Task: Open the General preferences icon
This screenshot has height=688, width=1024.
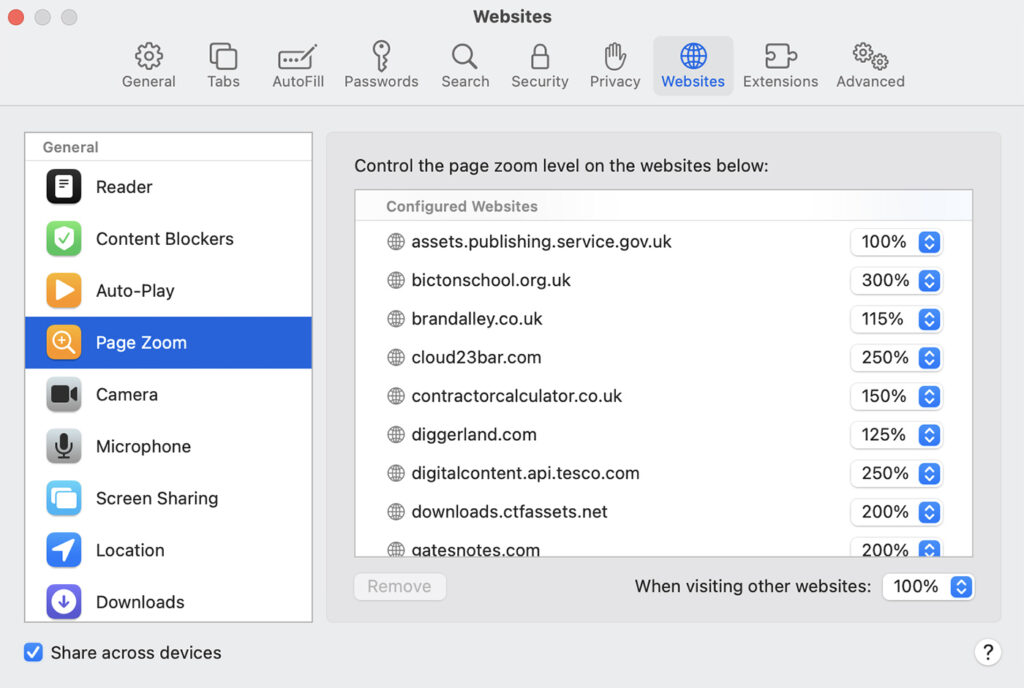Action: click(x=148, y=65)
